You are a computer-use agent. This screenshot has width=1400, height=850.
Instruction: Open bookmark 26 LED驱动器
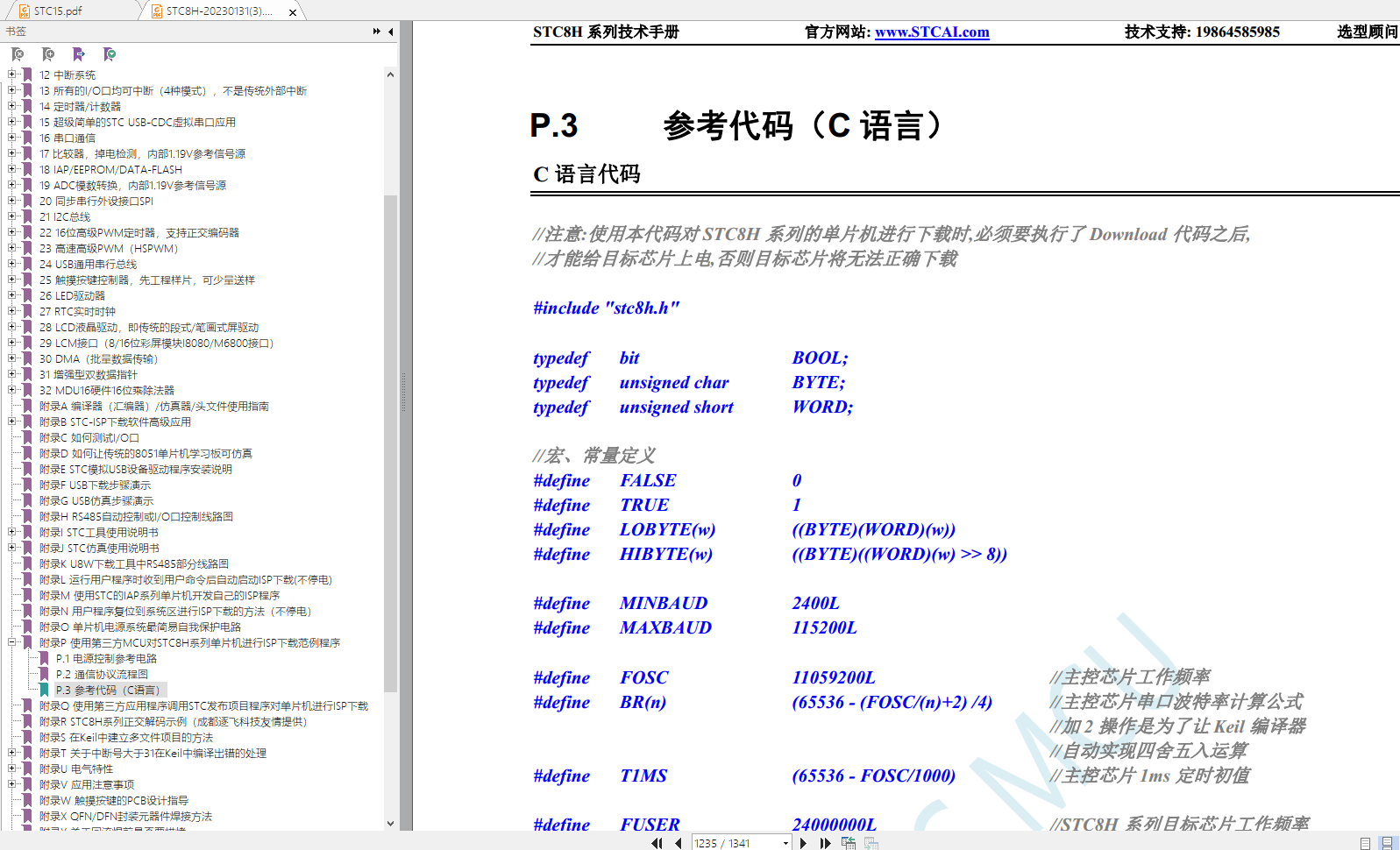point(72,295)
